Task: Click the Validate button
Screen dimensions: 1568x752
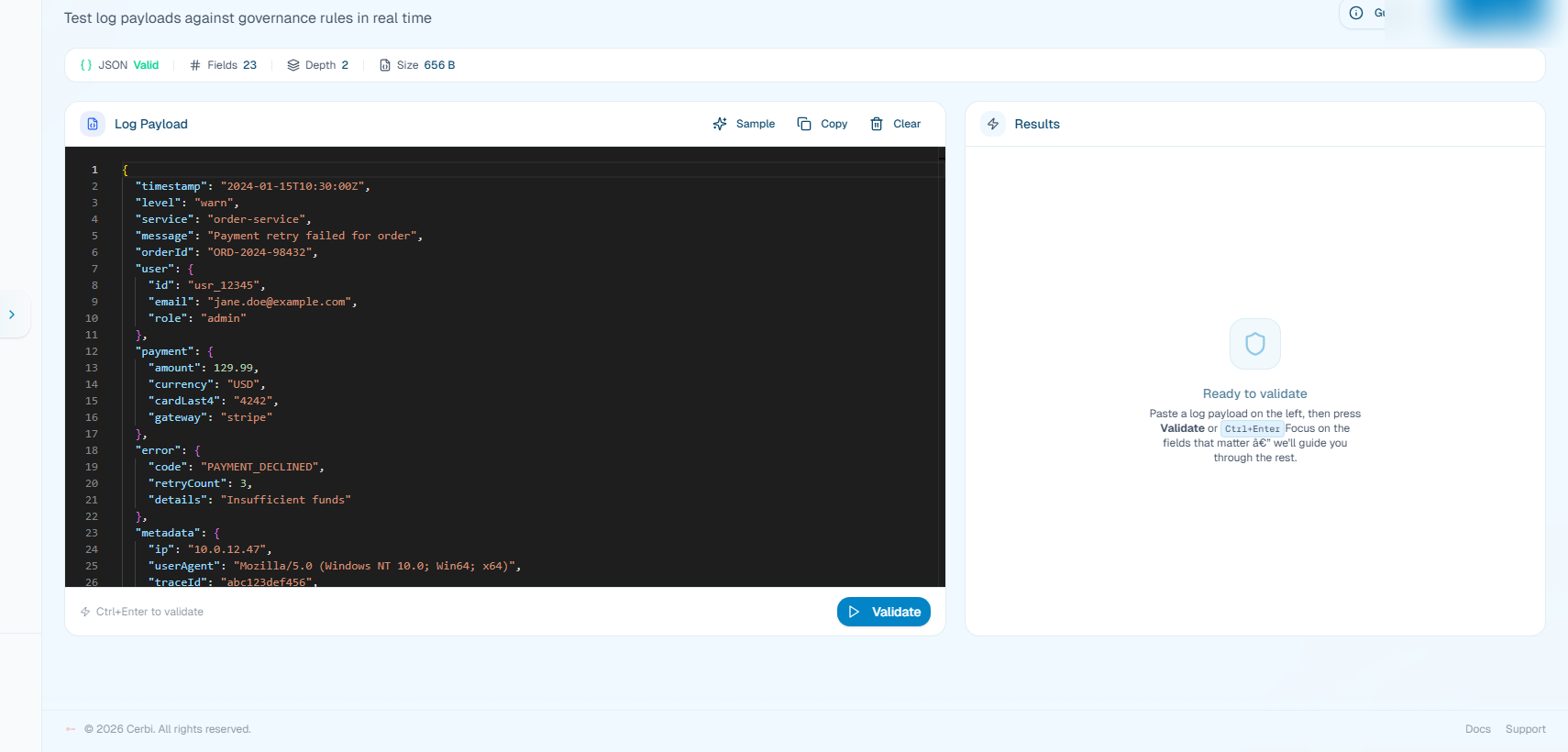Action: (883, 612)
